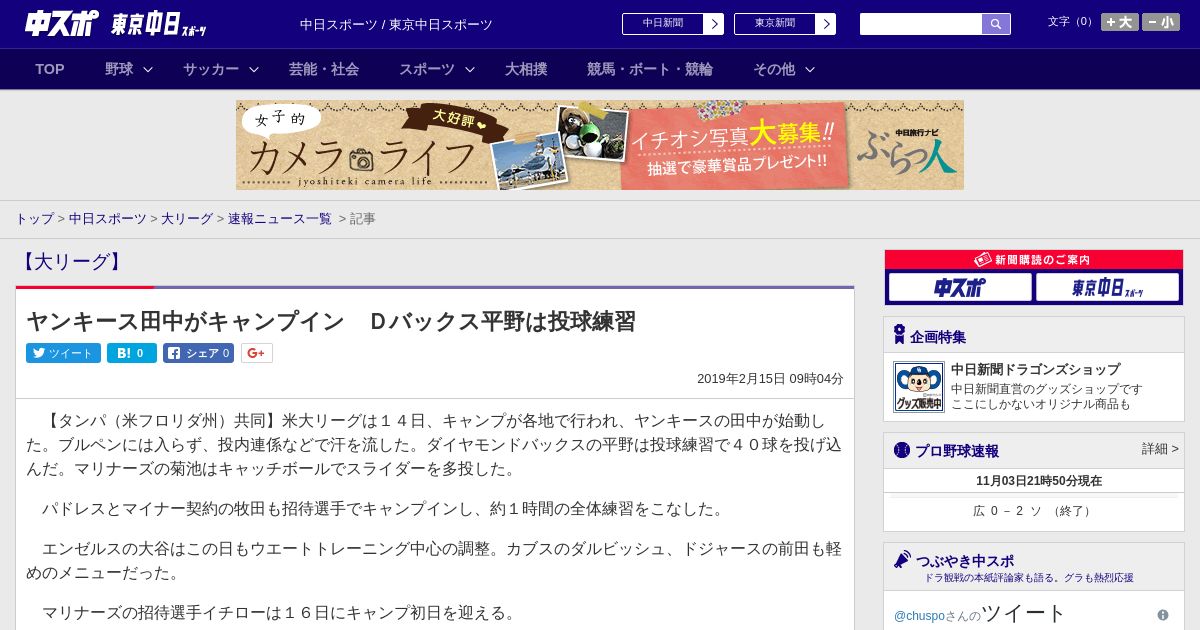1200x630 pixels.
Task: Click 東京中日スポーツ subscription guide button
Action: 1108,287
